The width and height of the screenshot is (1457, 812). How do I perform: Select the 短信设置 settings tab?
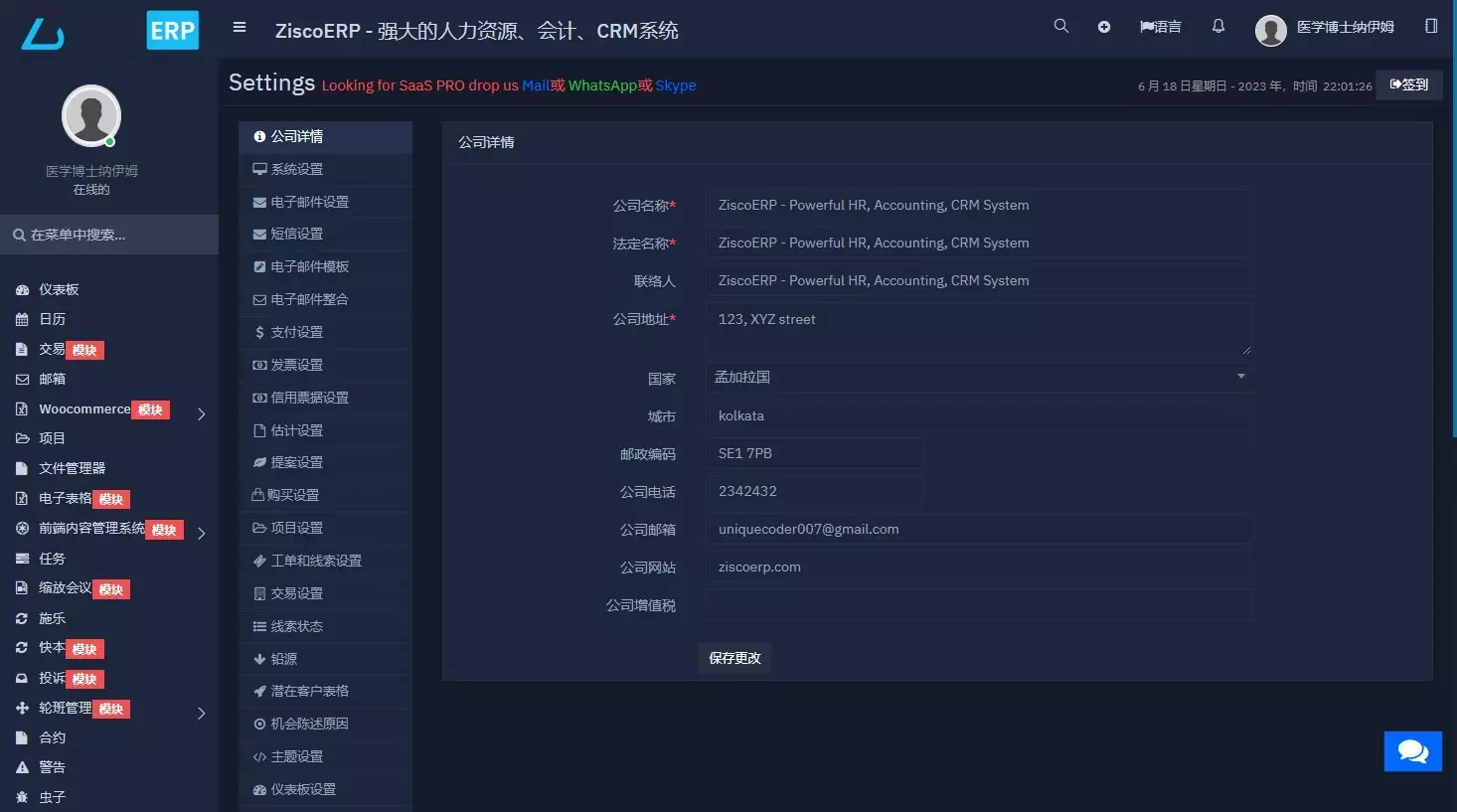point(325,234)
